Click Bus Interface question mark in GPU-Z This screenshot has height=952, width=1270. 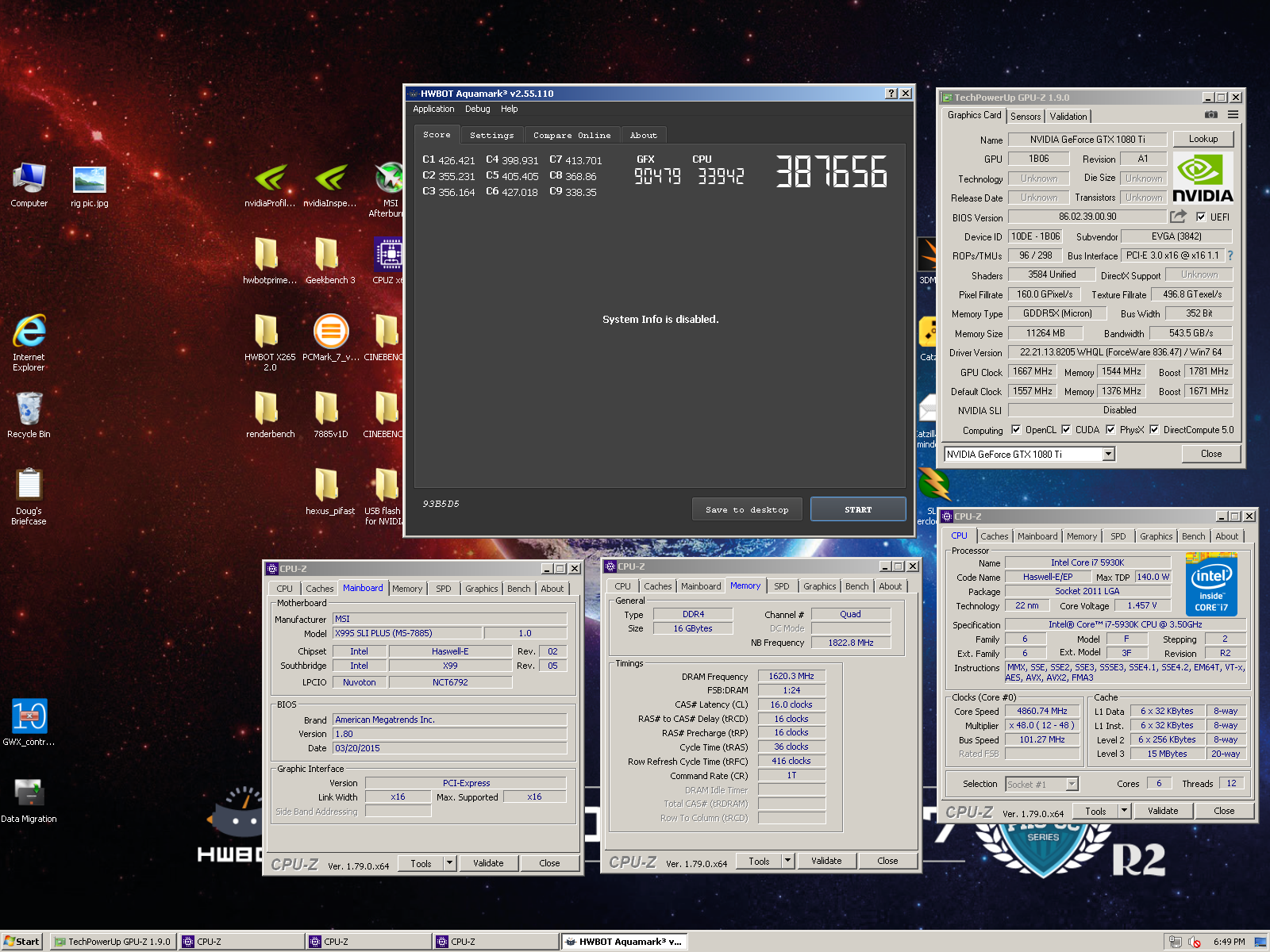tap(1230, 255)
